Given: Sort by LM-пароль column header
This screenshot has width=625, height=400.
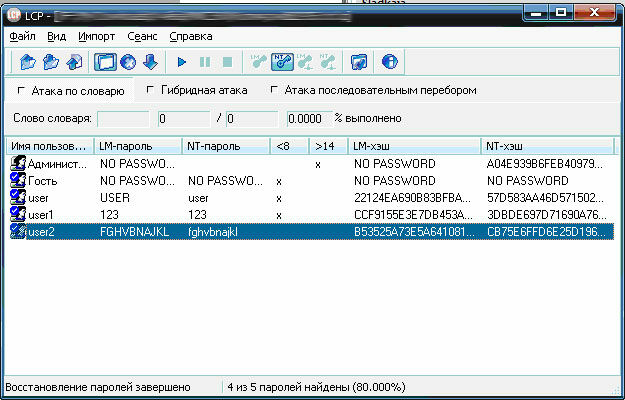Looking at the screenshot, I should [x=138, y=146].
